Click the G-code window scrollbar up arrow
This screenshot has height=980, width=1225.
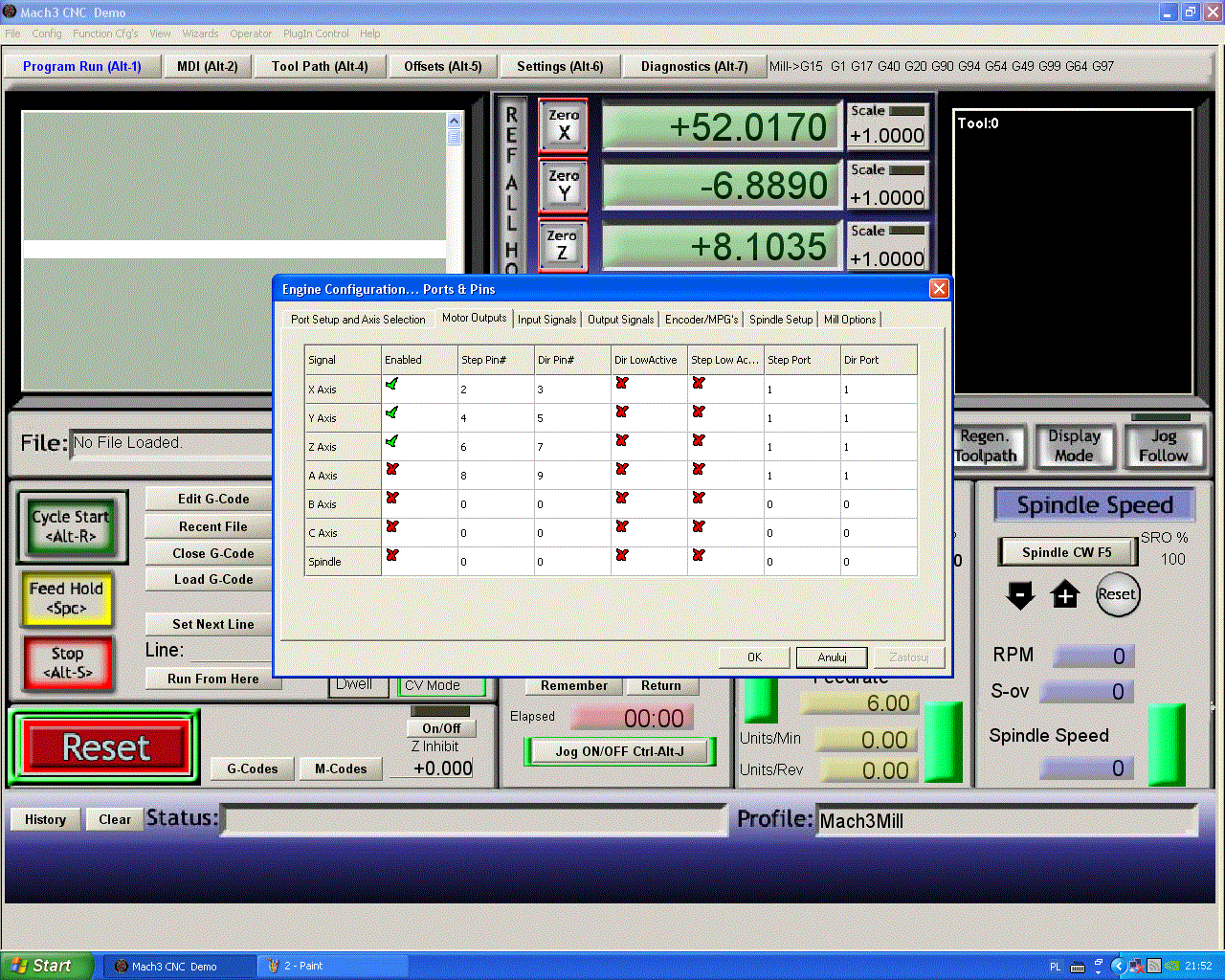(454, 122)
